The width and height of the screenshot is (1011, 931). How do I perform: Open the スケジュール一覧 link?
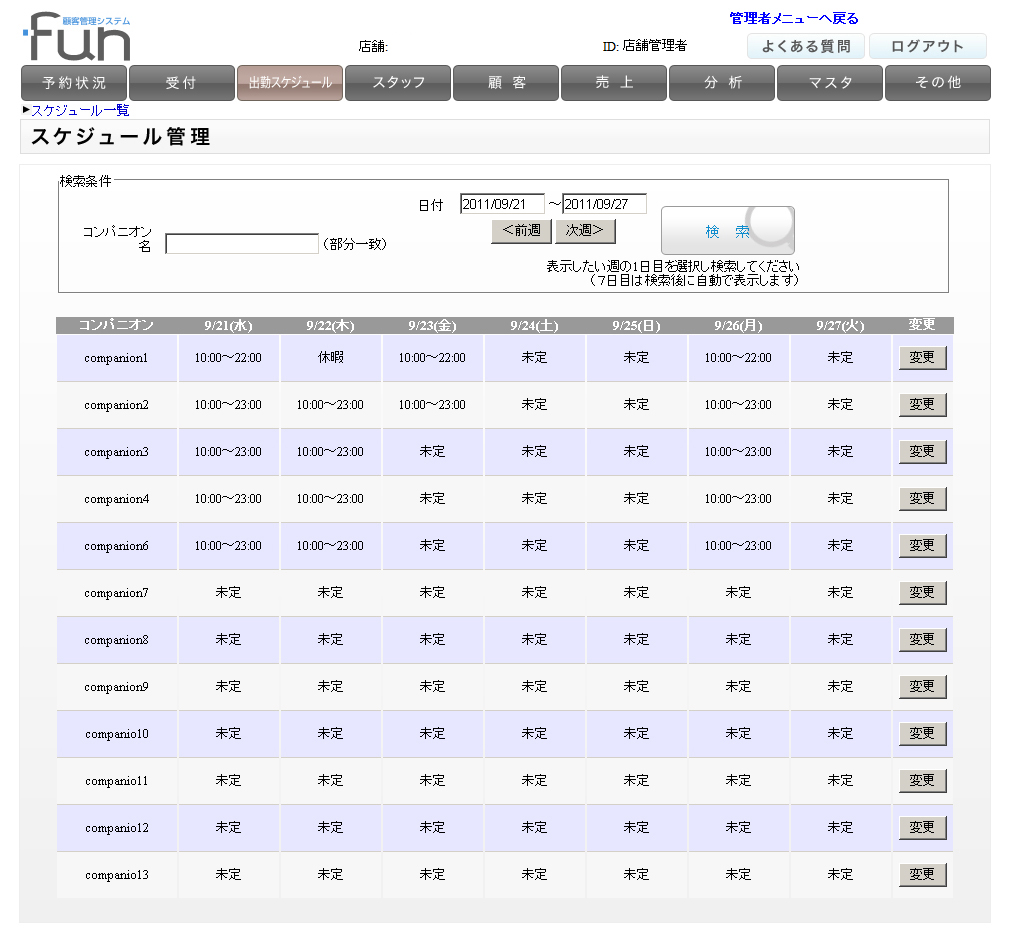pos(80,110)
